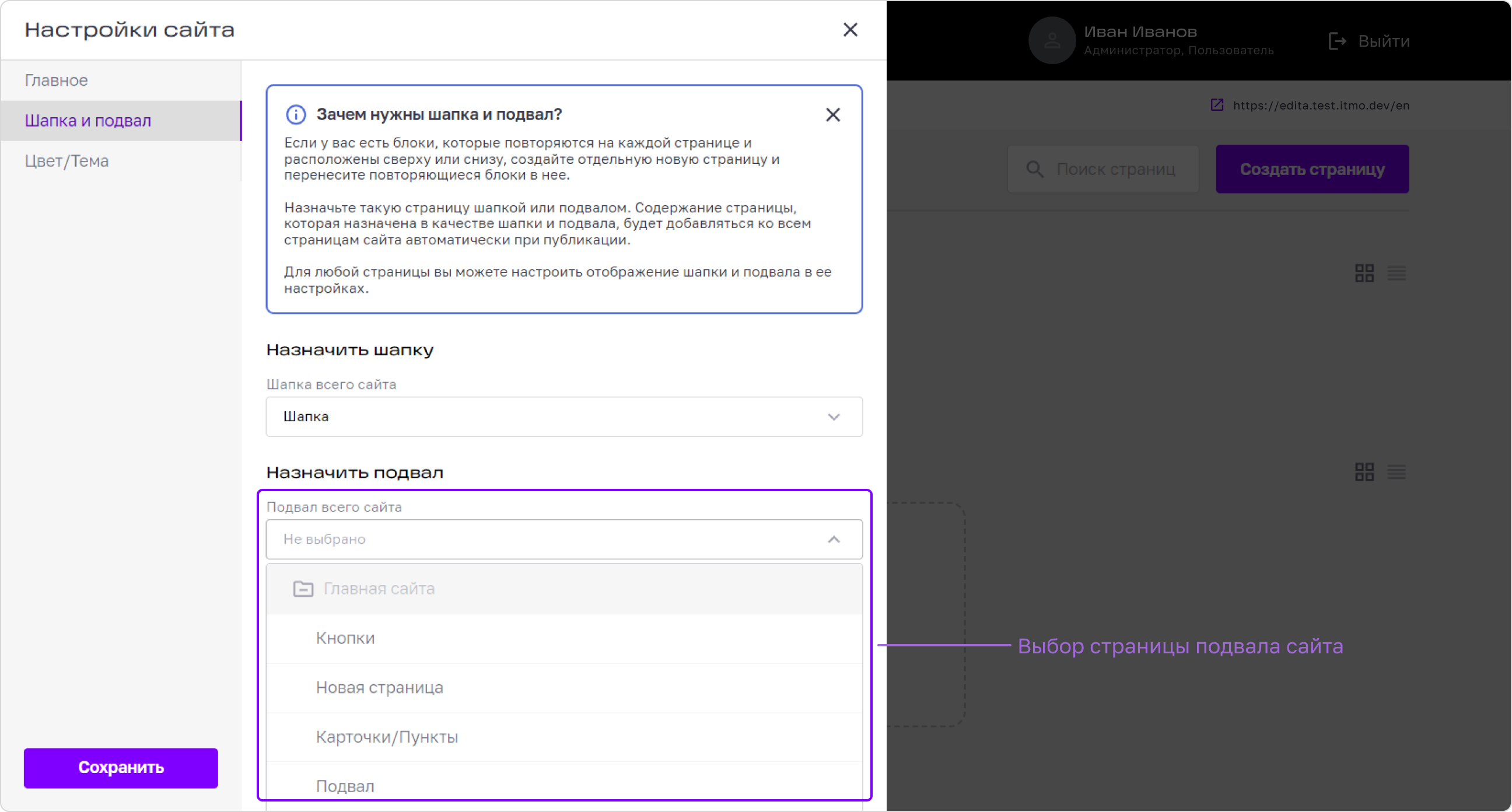Choose Кнопки as footer page
The width and height of the screenshot is (1512, 812).
[564, 638]
